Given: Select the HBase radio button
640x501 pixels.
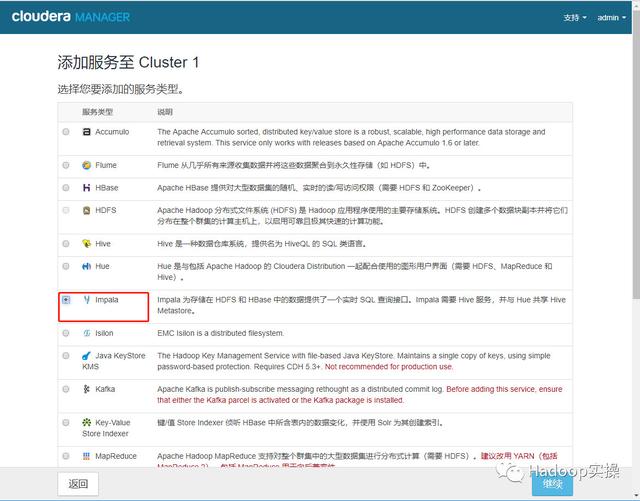Looking at the screenshot, I should (x=66, y=187).
